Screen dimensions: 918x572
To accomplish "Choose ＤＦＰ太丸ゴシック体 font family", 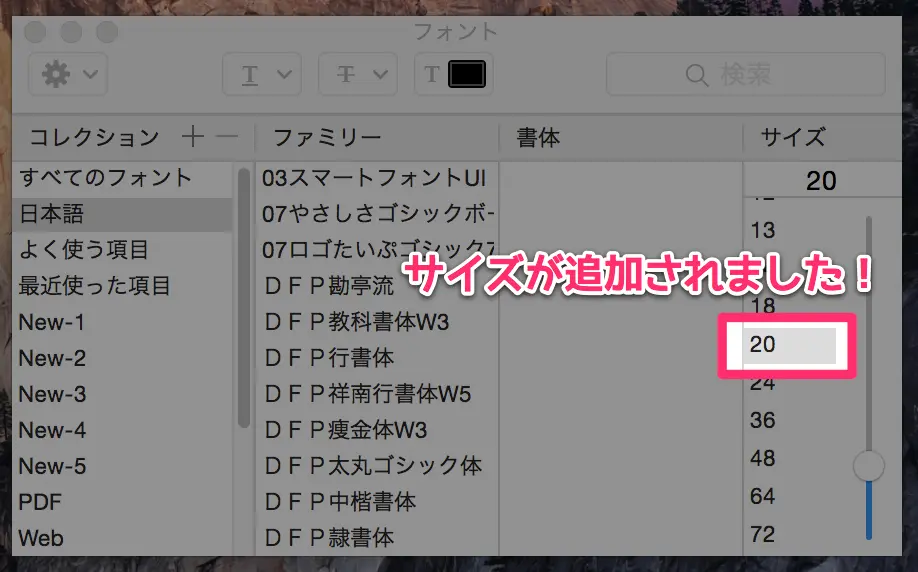I will click(372, 465).
